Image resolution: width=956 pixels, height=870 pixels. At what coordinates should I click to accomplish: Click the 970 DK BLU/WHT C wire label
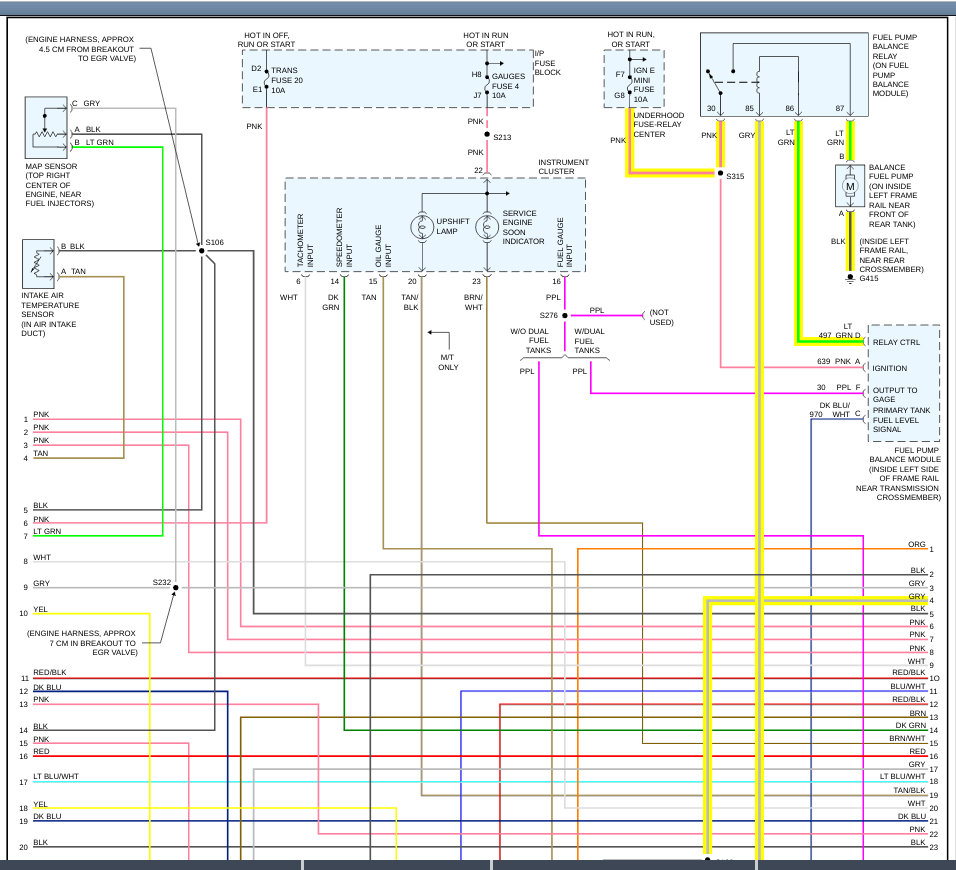tap(835, 410)
